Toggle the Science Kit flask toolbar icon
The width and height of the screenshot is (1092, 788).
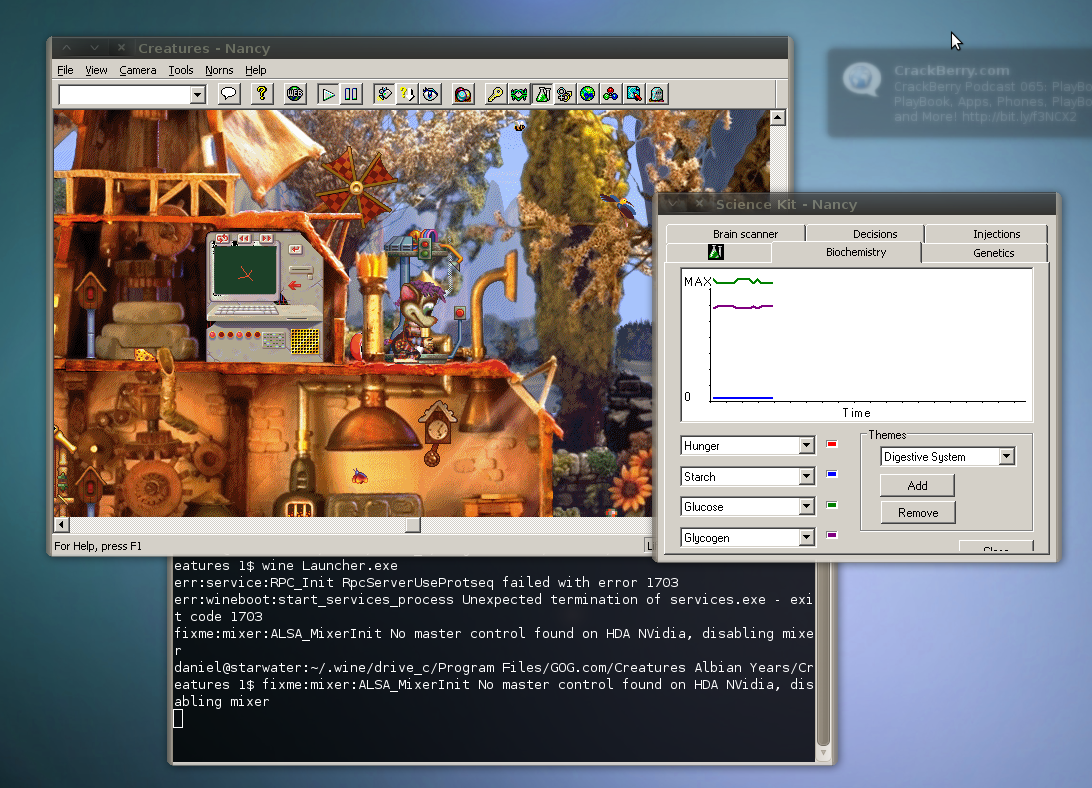(x=542, y=94)
